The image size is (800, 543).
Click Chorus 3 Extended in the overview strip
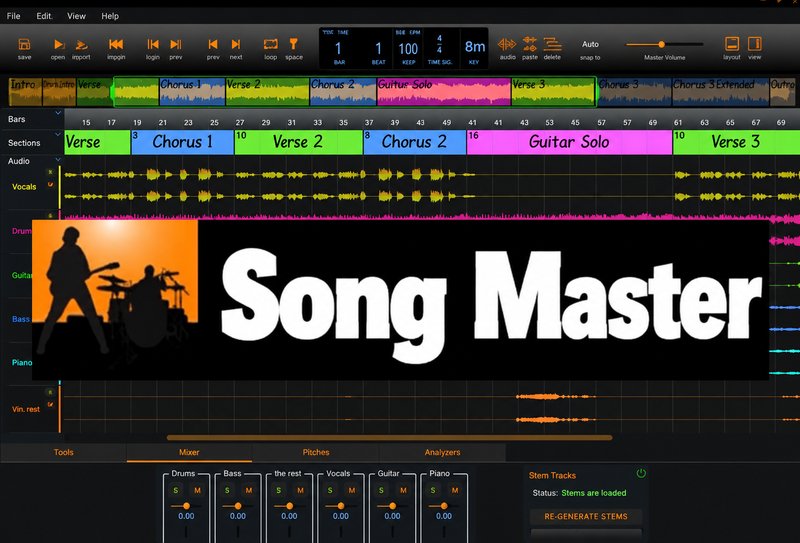(x=720, y=91)
